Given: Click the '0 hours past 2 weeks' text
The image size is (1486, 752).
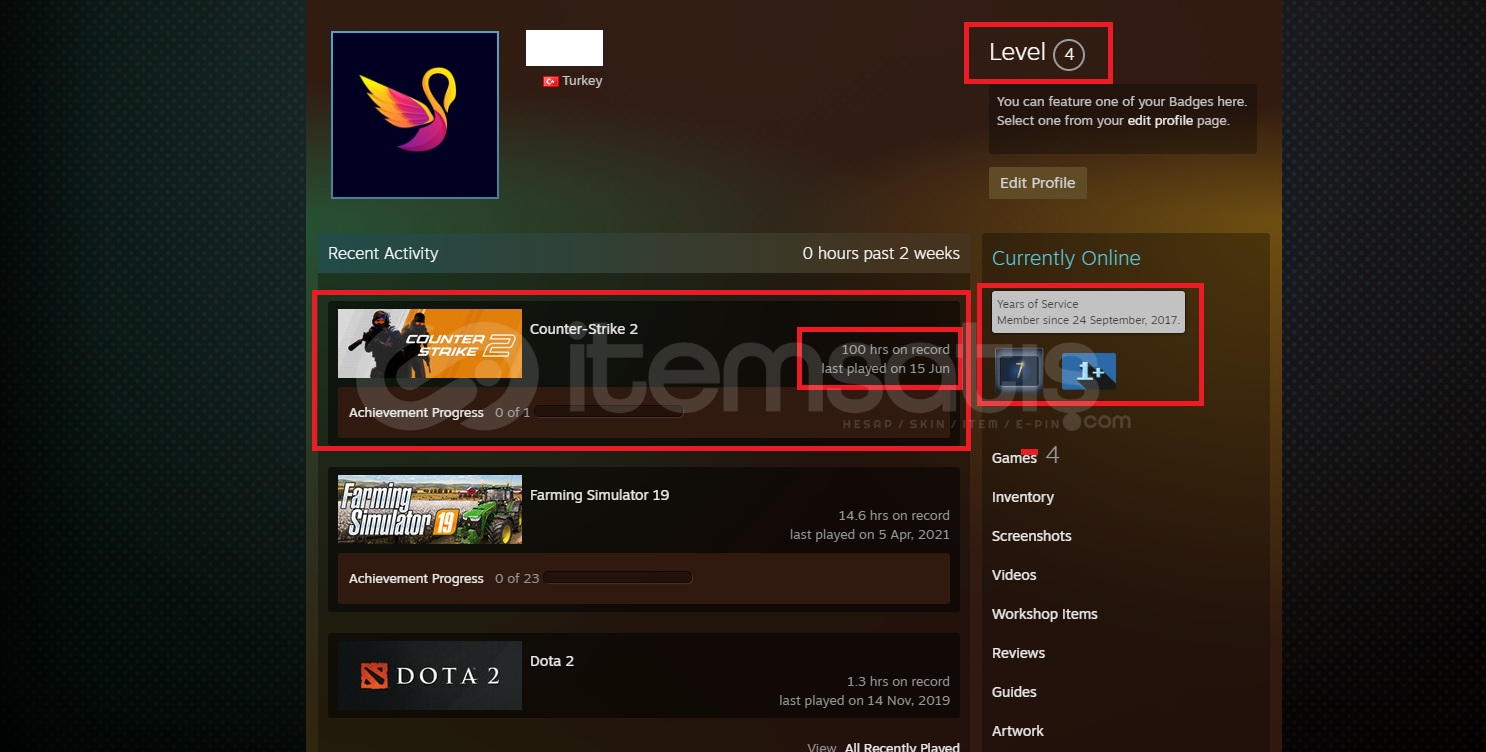Looking at the screenshot, I should pos(881,254).
